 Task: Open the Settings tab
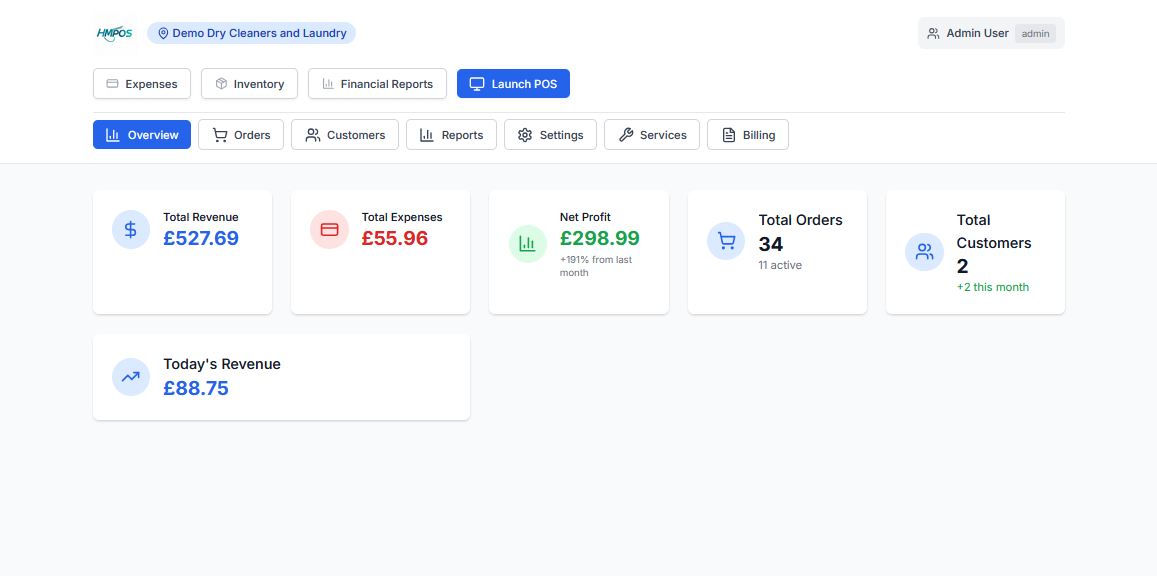(550, 134)
